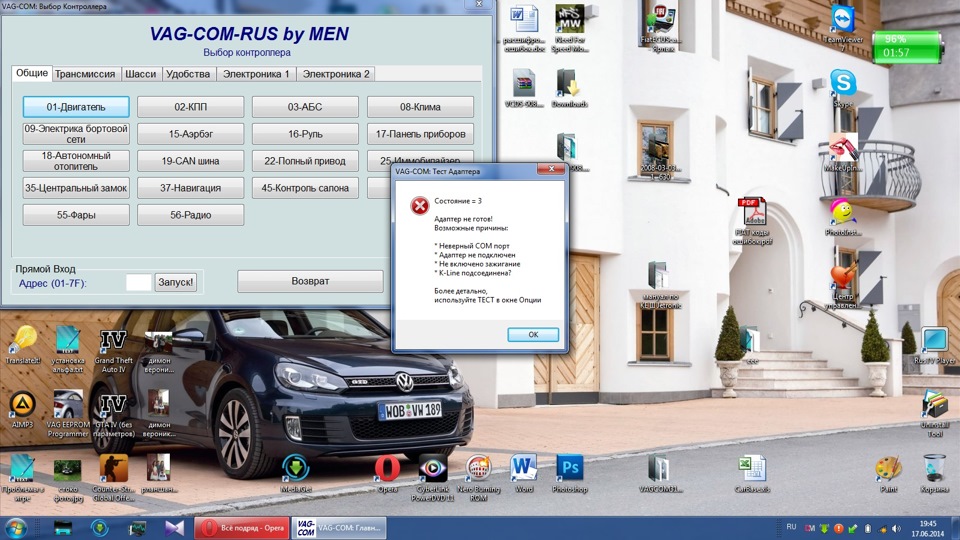
Task: Open the TranslateIt! desktop shortcut
Action: tap(23, 345)
